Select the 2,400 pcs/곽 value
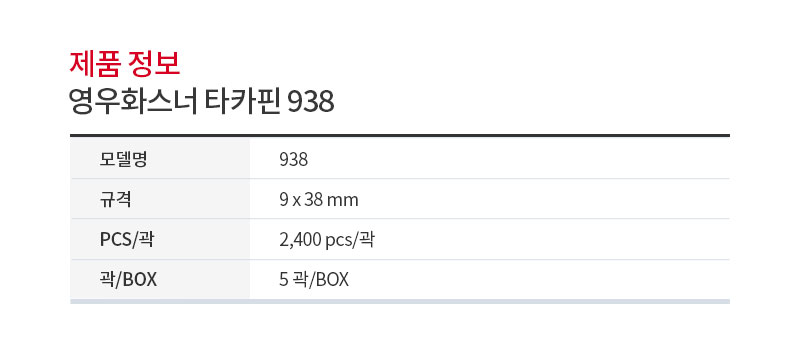 pos(327,240)
